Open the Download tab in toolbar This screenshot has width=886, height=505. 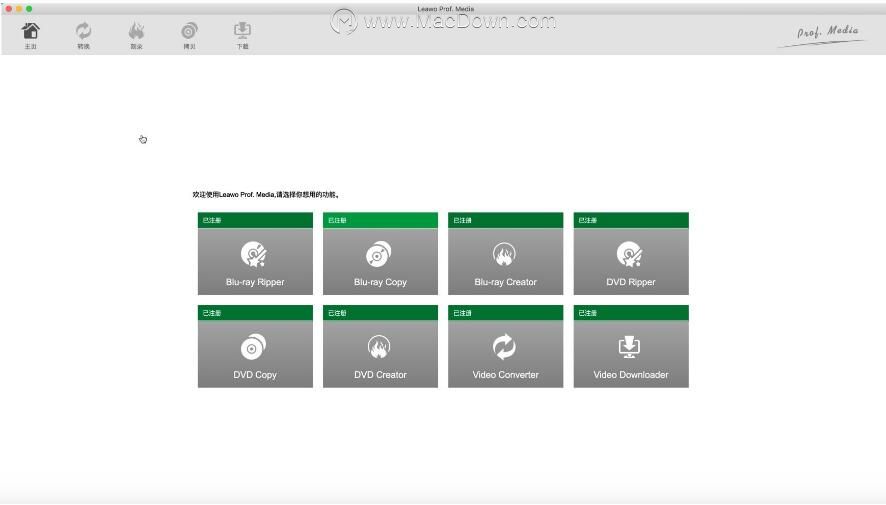pyautogui.click(x=242, y=36)
